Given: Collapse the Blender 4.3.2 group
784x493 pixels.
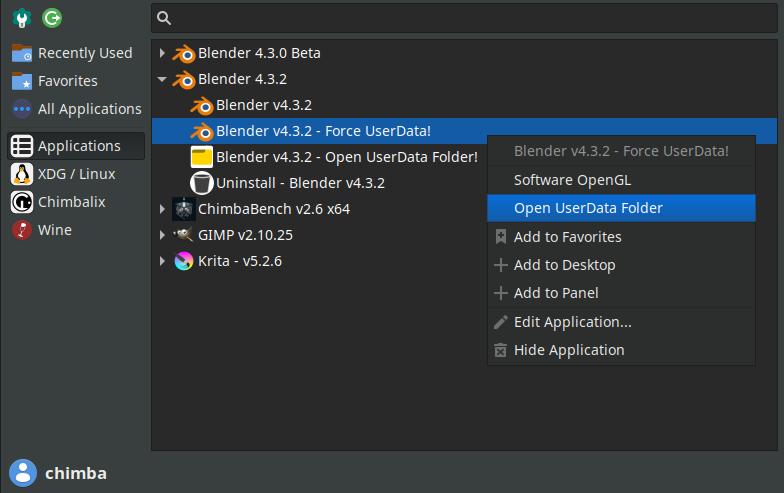Looking at the screenshot, I should click(163, 79).
